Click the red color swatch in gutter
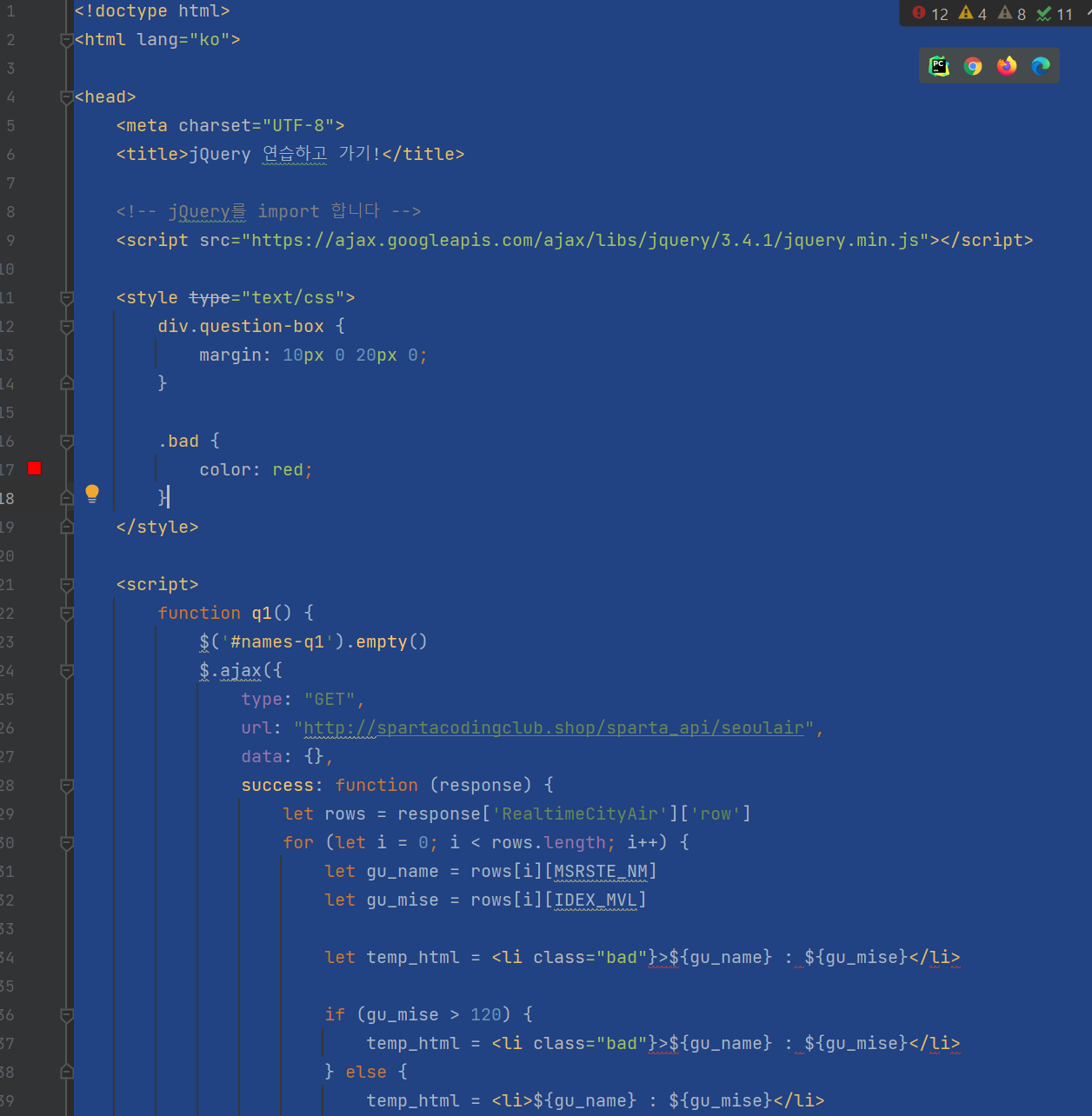The width and height of the screenshot is (1092, 1116). (35, 468)
